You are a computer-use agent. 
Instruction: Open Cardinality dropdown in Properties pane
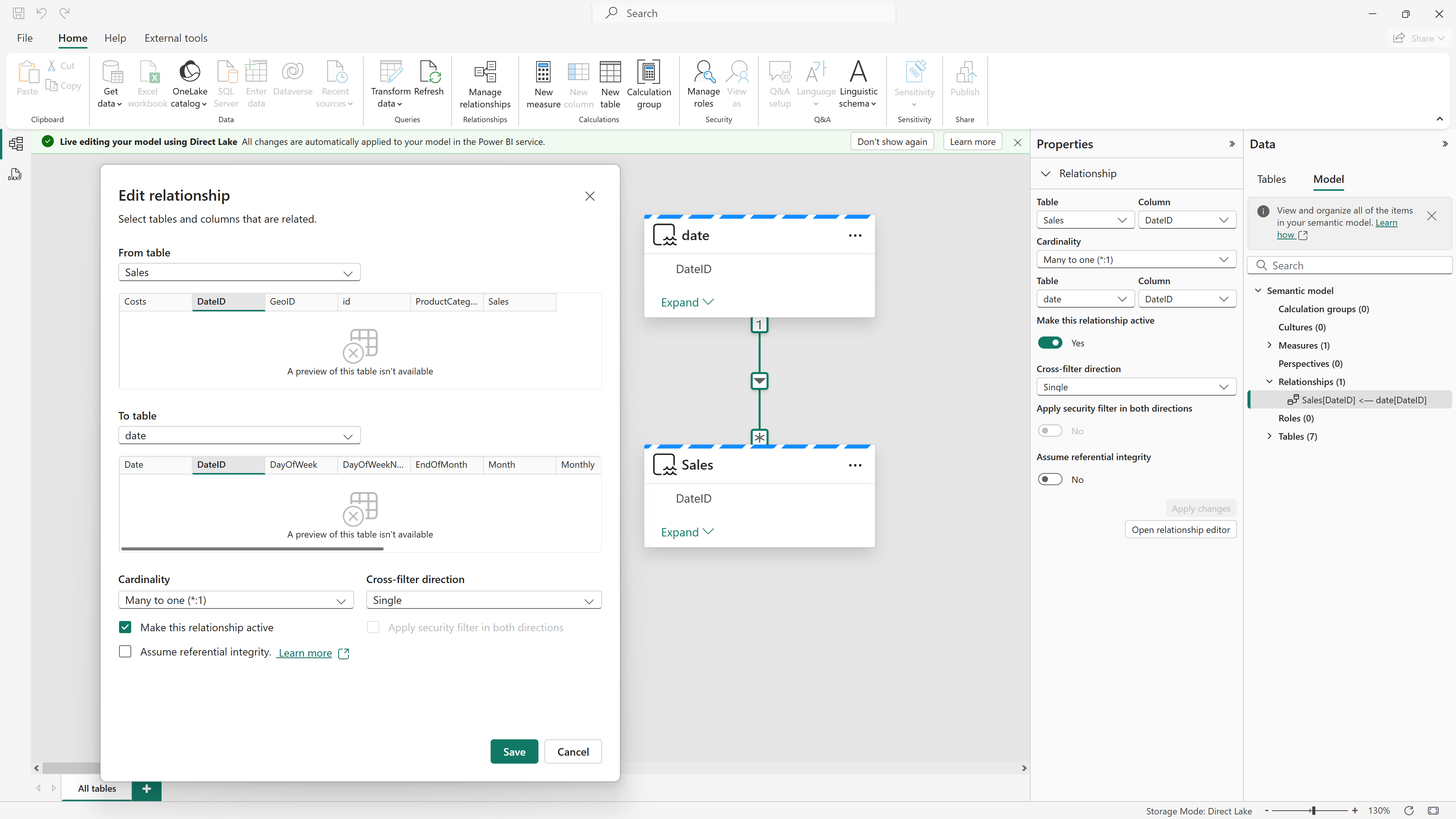click(1136, 259)
